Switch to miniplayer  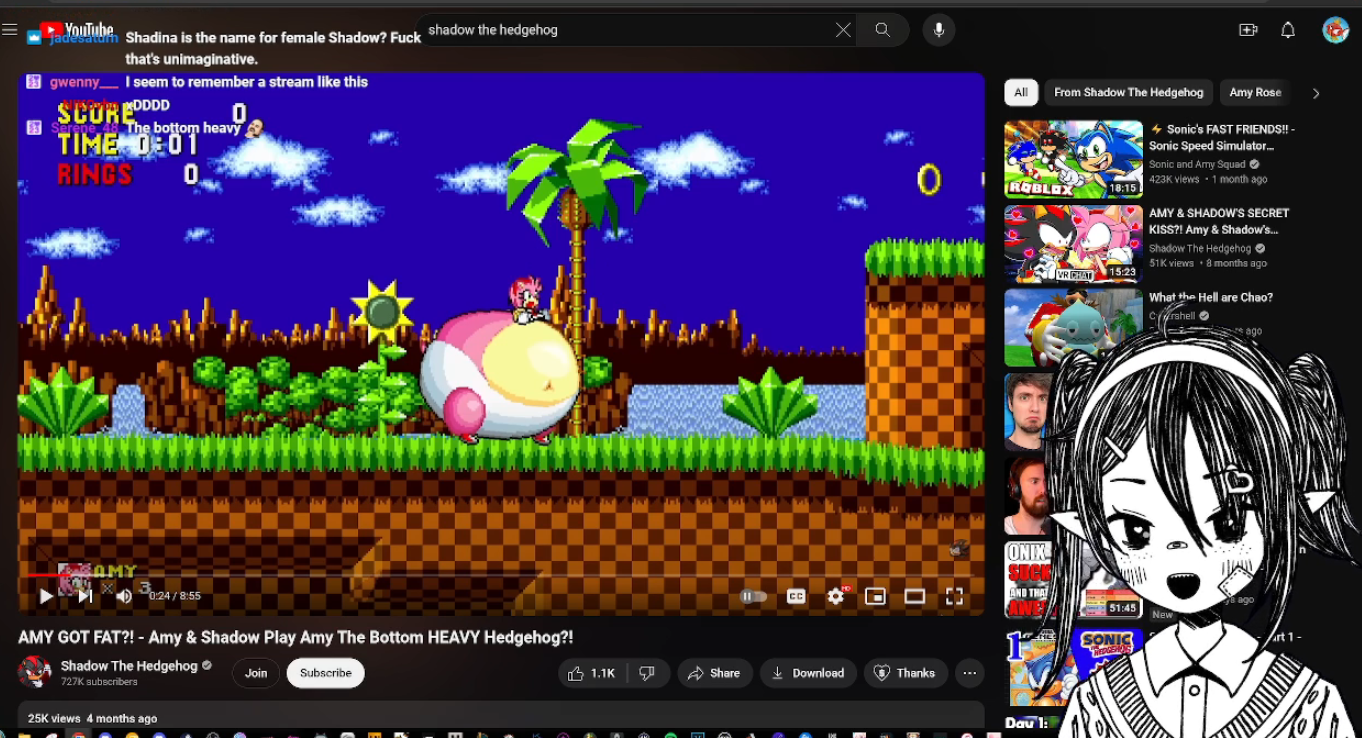[875, 596]
